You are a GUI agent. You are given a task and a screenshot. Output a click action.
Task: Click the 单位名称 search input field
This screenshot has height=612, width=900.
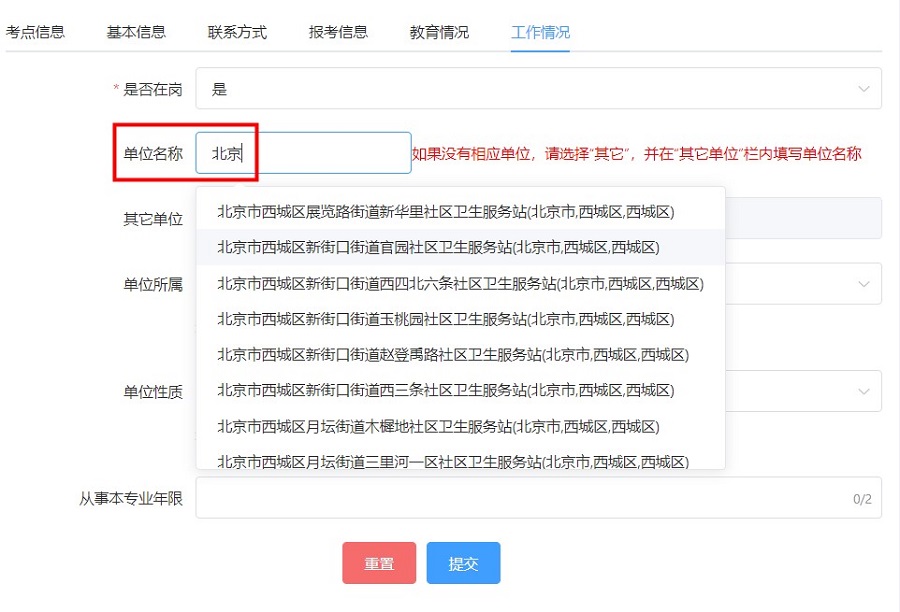pyautogui.click(x=304, y=153)
